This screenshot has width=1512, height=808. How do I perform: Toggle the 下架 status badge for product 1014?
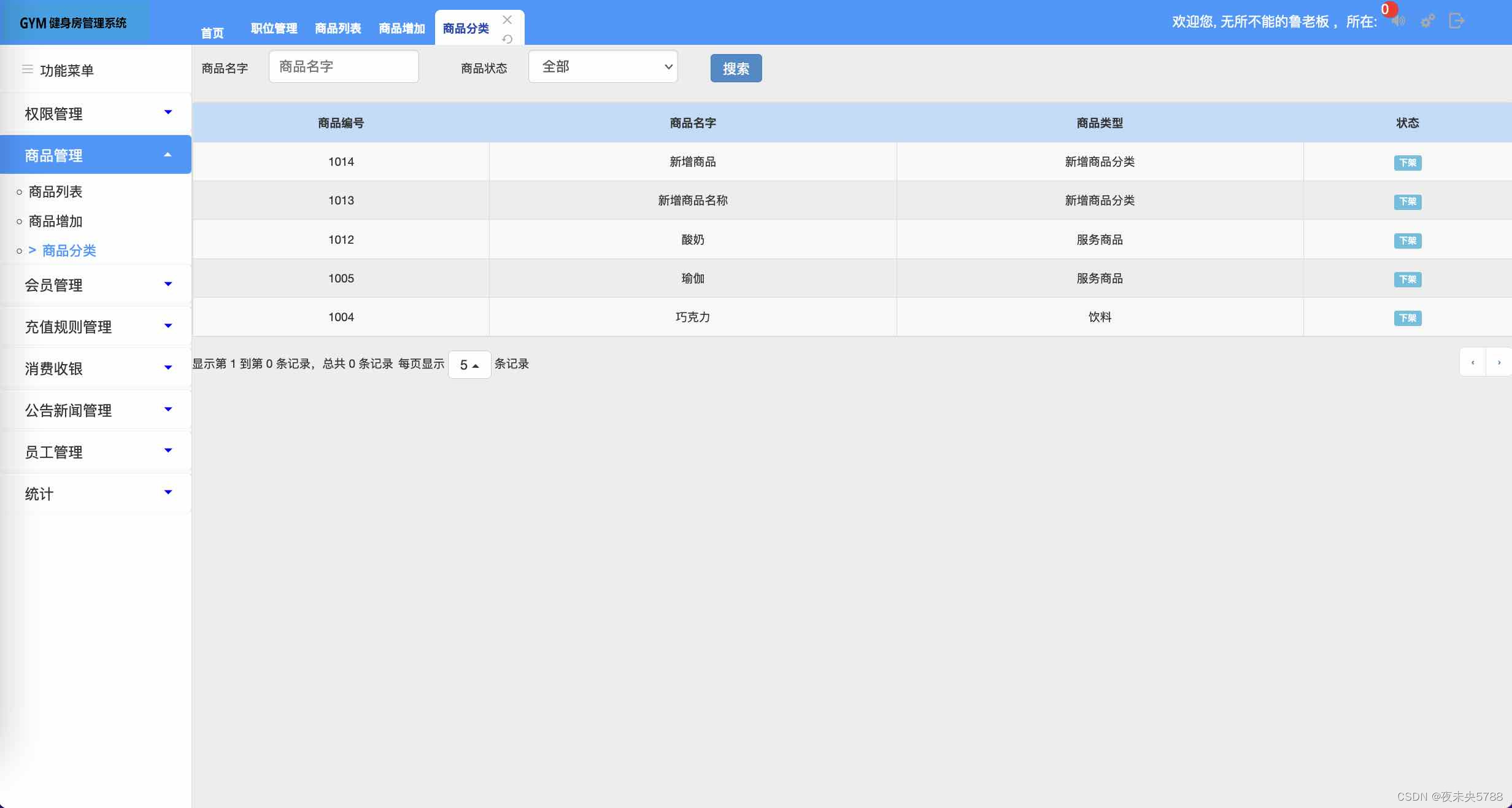point(1407,163)
